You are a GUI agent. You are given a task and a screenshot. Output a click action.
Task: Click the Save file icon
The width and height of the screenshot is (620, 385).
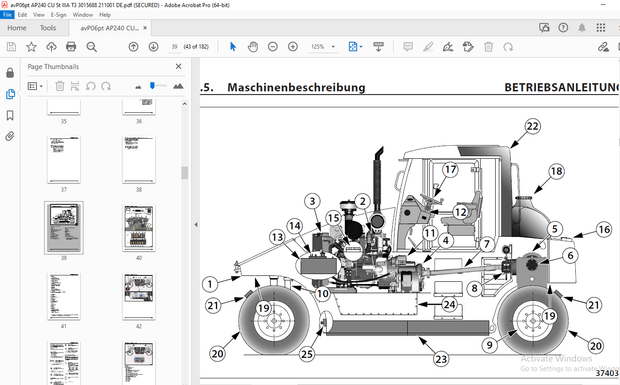[11, 47]
